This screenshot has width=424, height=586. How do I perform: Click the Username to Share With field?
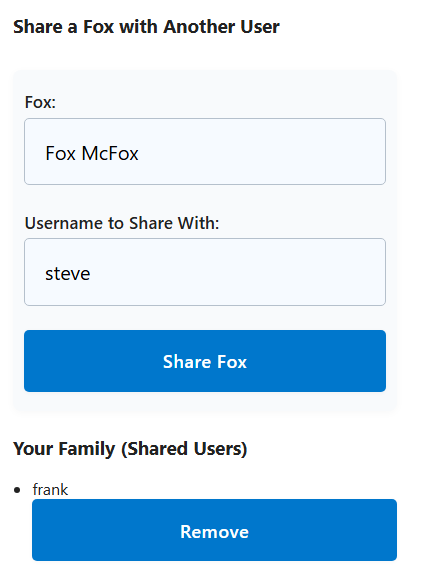[x=205, y=272]
